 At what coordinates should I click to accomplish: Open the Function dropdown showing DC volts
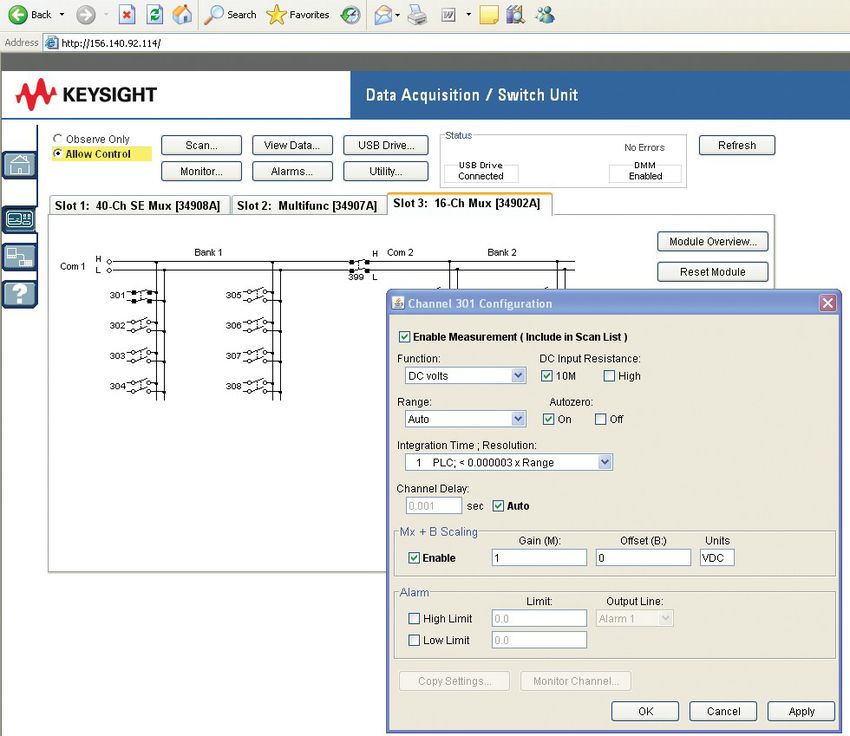coord(466,376)
